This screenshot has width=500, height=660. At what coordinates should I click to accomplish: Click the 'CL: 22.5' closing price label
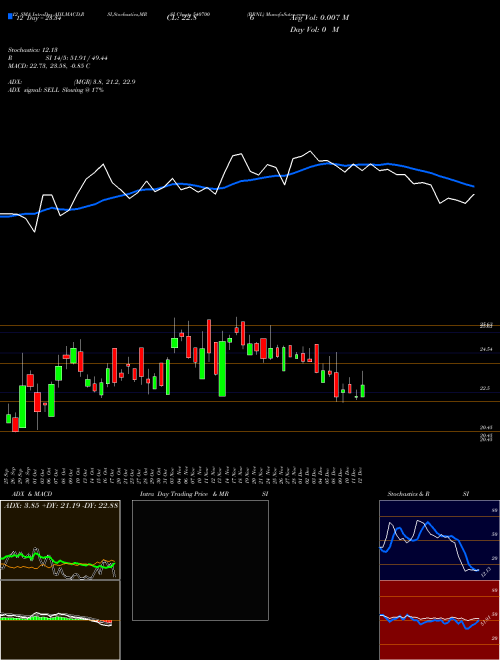point(182,17)
